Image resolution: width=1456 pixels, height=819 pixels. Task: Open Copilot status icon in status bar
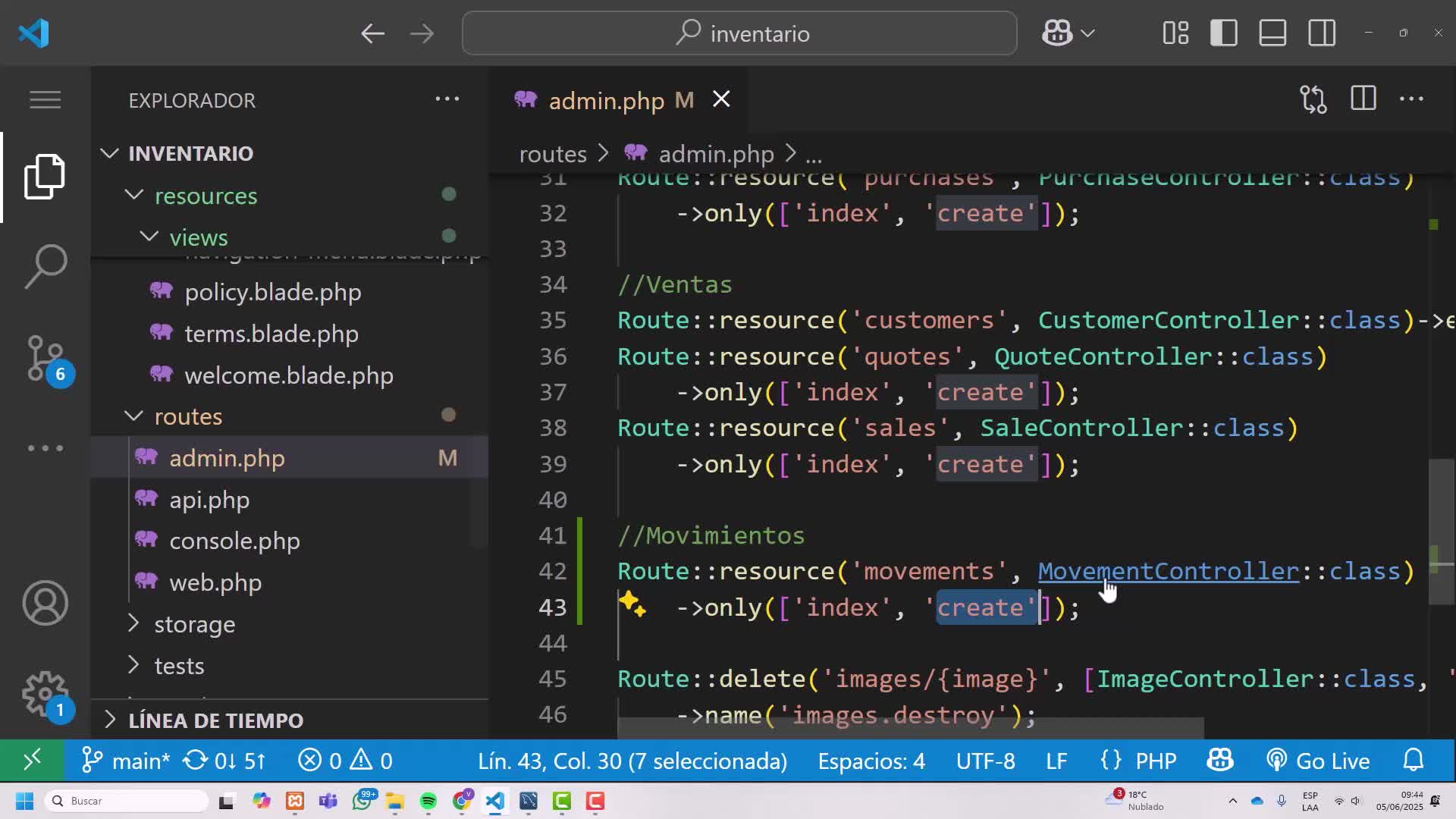(1220, 761)
